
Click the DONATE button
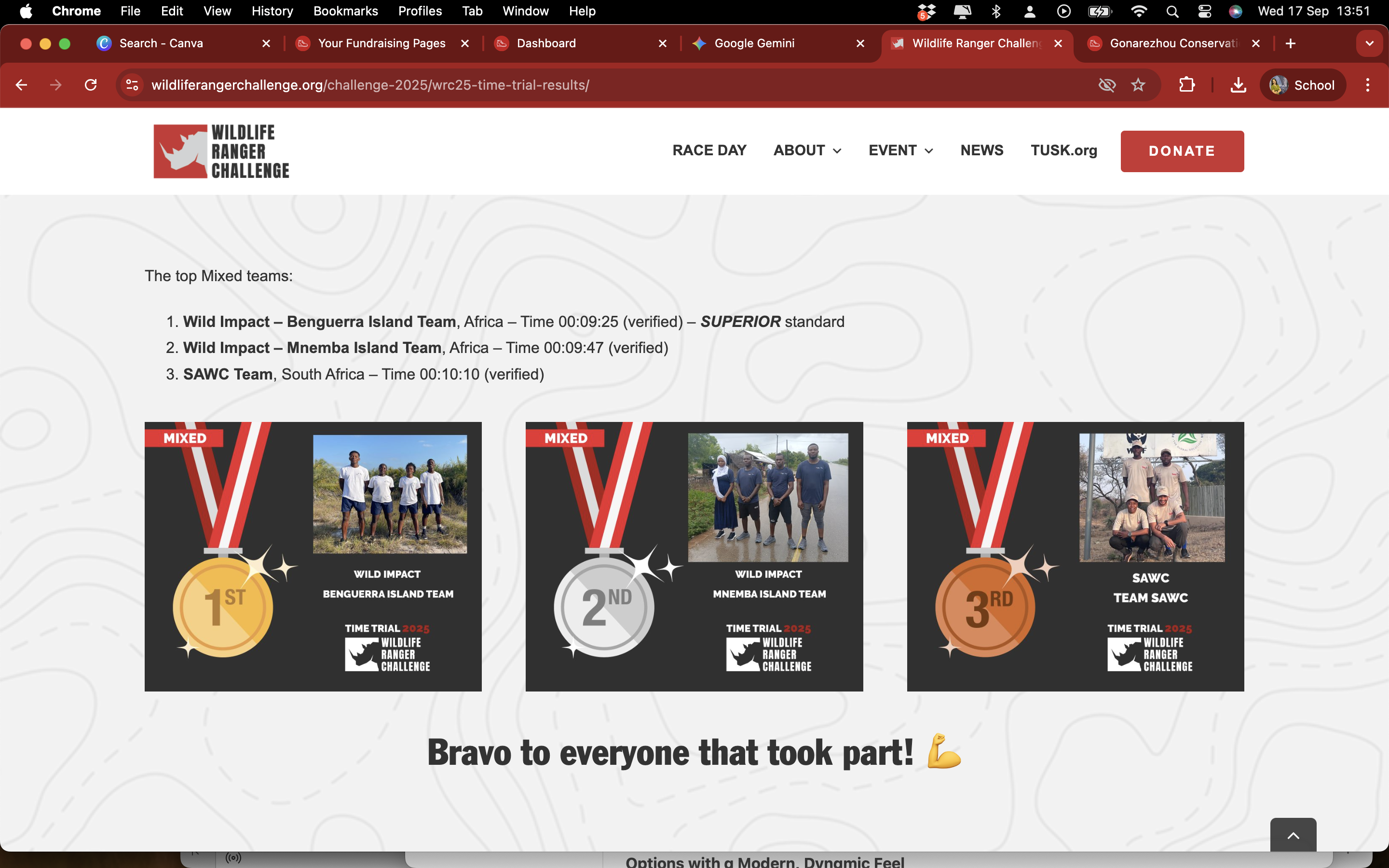(1181, 151)
